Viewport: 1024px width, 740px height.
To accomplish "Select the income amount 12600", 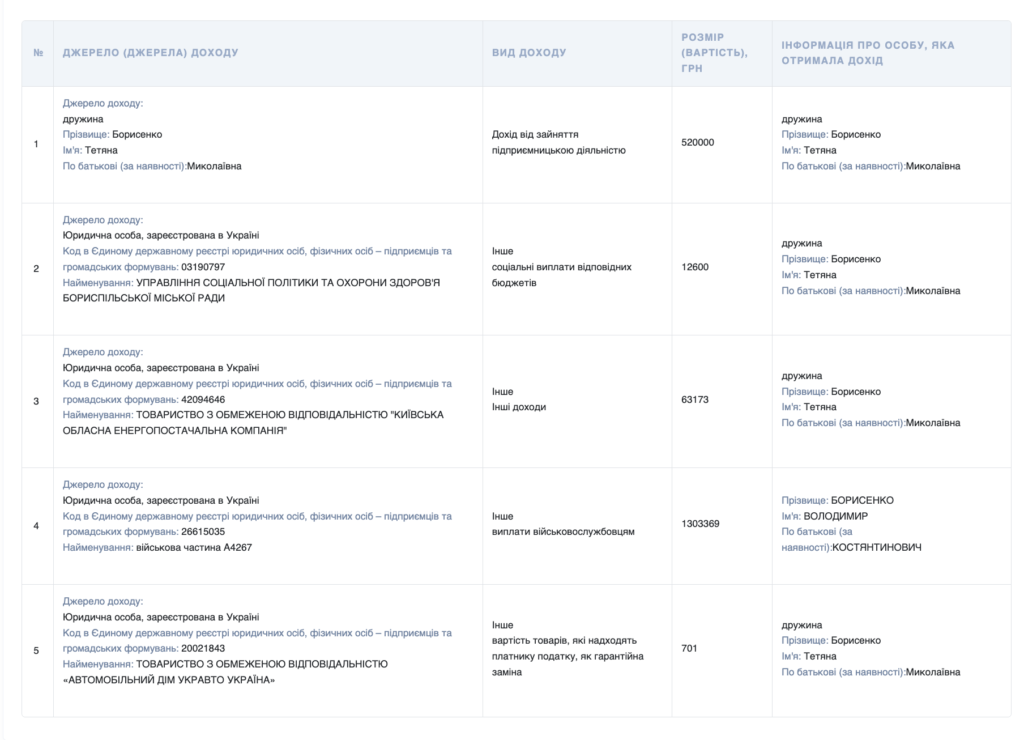I will (694, 267).
